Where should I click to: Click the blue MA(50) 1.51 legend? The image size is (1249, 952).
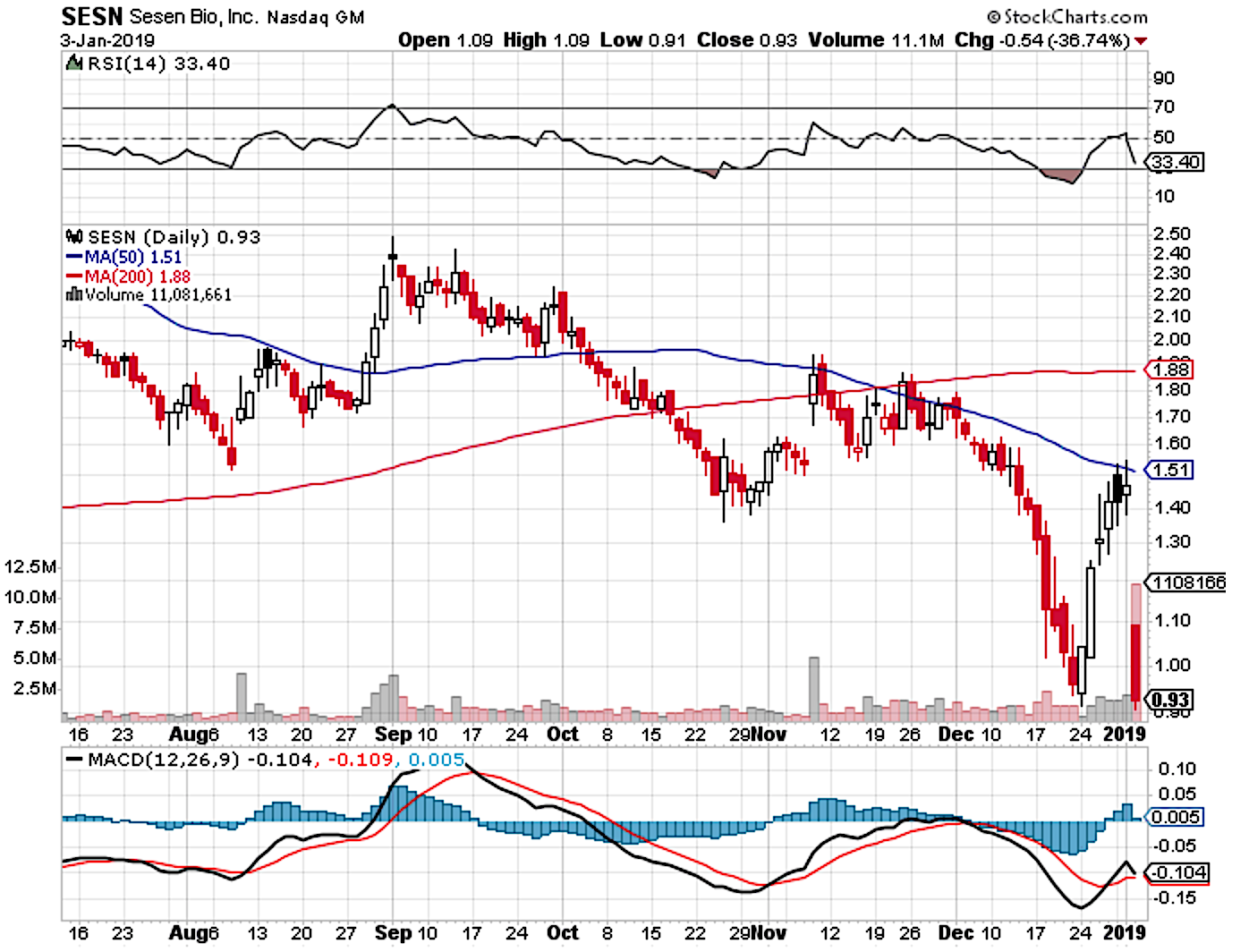[x=124, y=258]
